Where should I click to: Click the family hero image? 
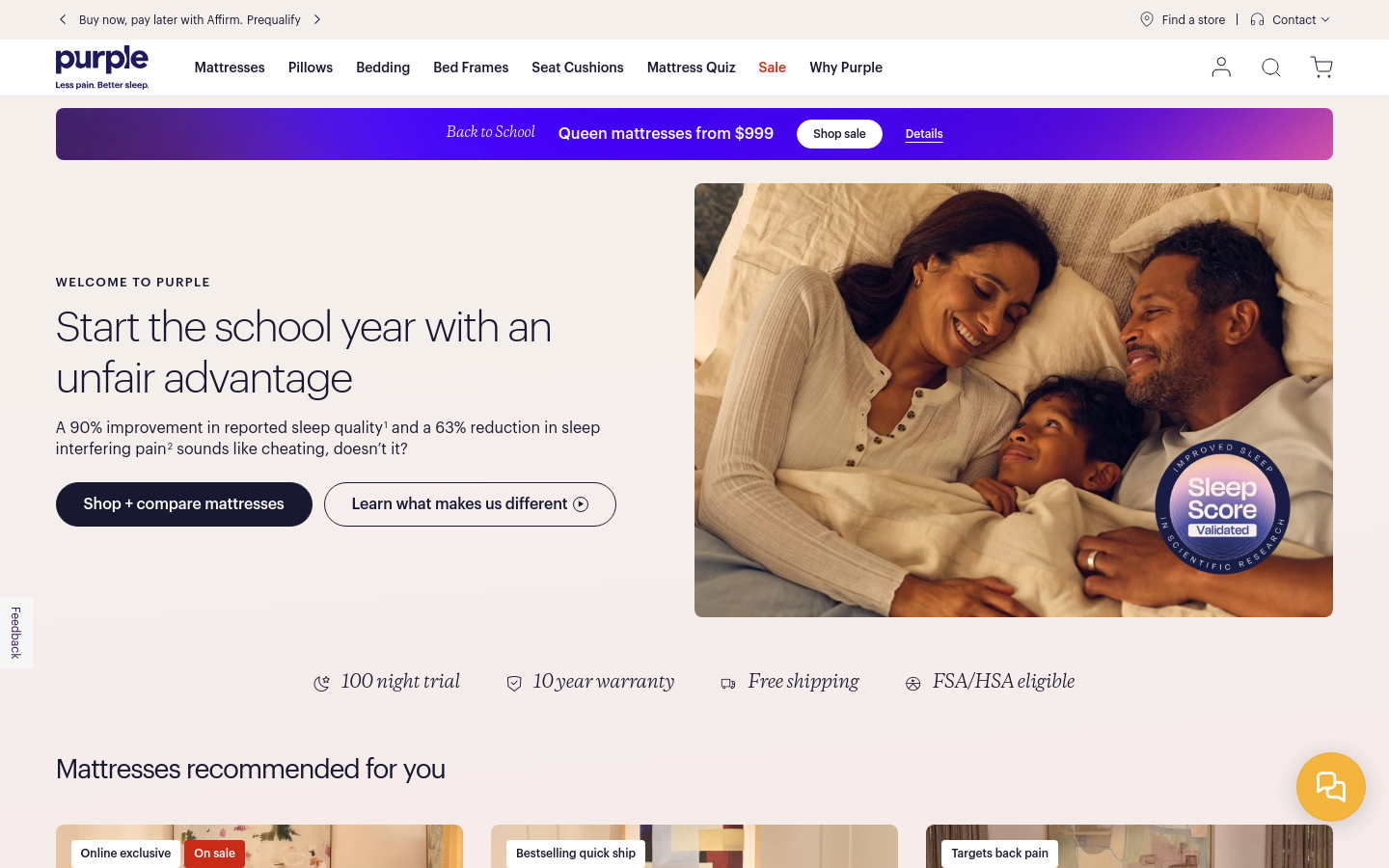[x=1014, y=400]
